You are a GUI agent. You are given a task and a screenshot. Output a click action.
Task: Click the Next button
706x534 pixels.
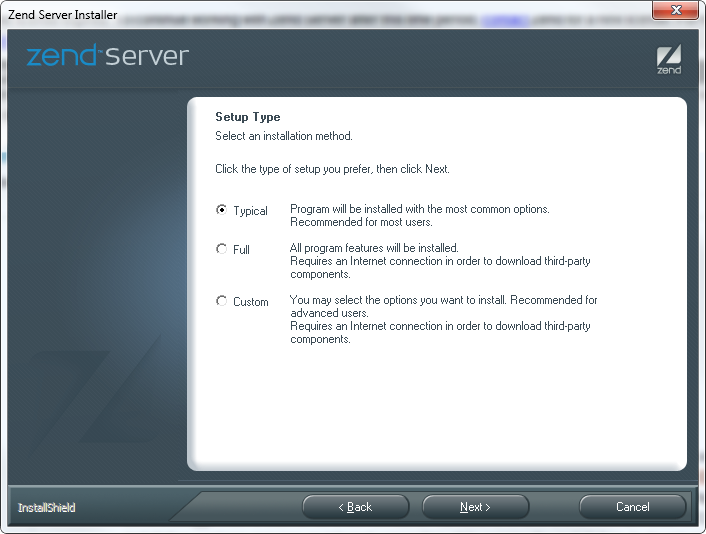[475, 507]
